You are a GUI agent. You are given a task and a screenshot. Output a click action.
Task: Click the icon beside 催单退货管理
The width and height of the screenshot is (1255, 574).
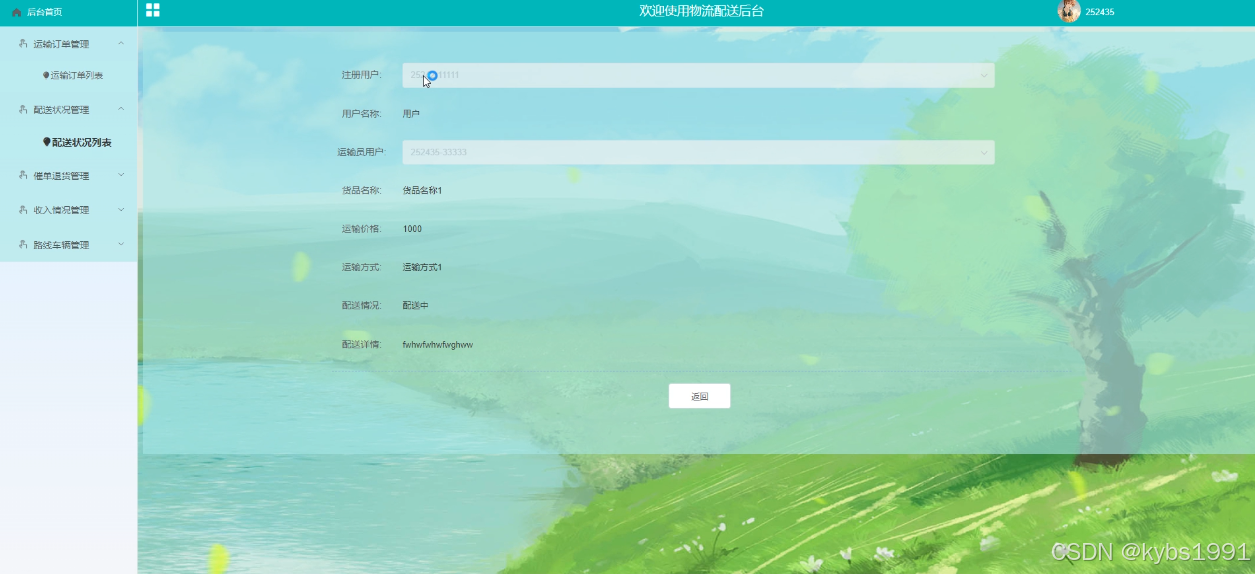tap(23, 175)
